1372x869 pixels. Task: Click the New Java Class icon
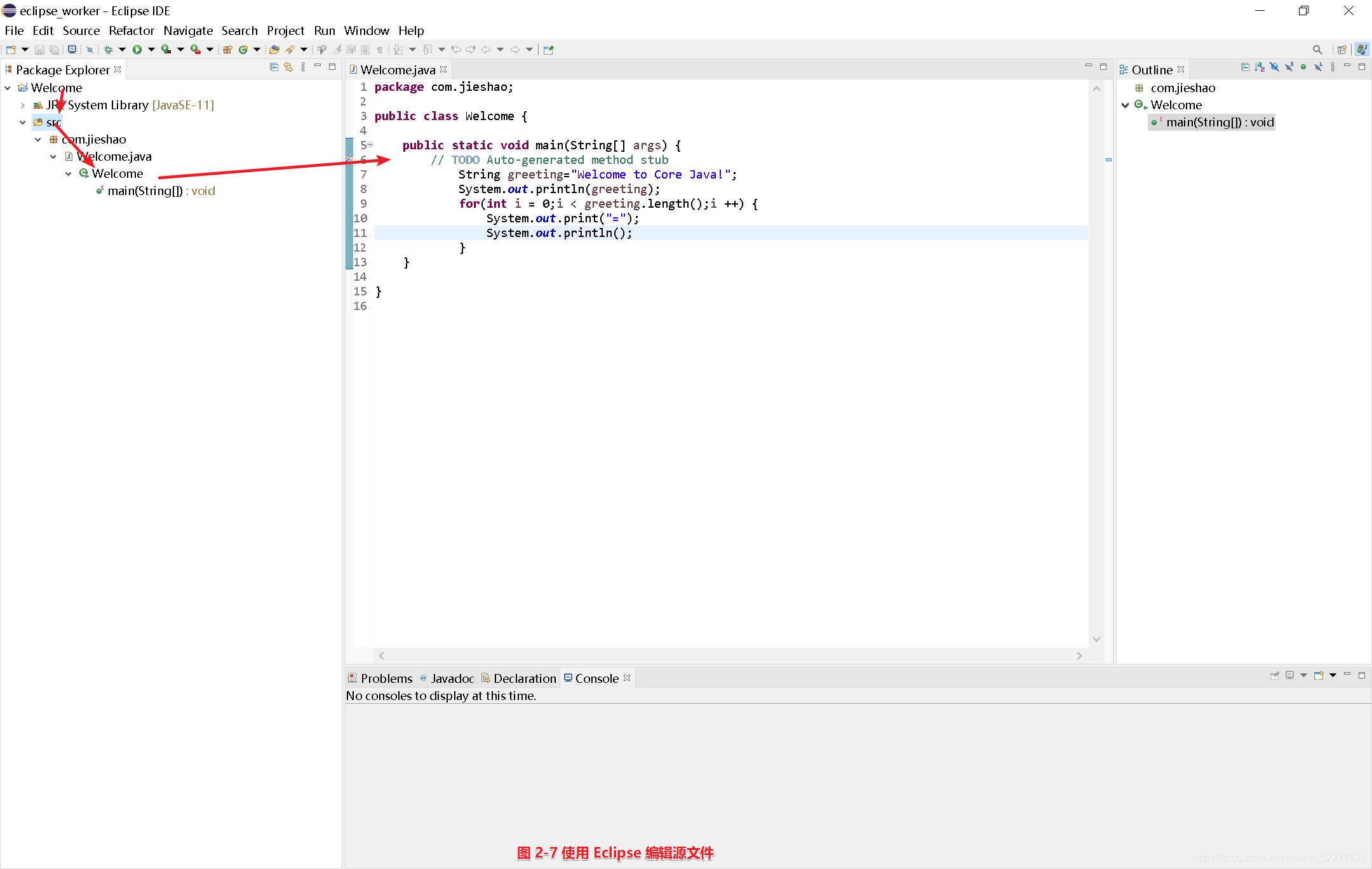[243, 50]
